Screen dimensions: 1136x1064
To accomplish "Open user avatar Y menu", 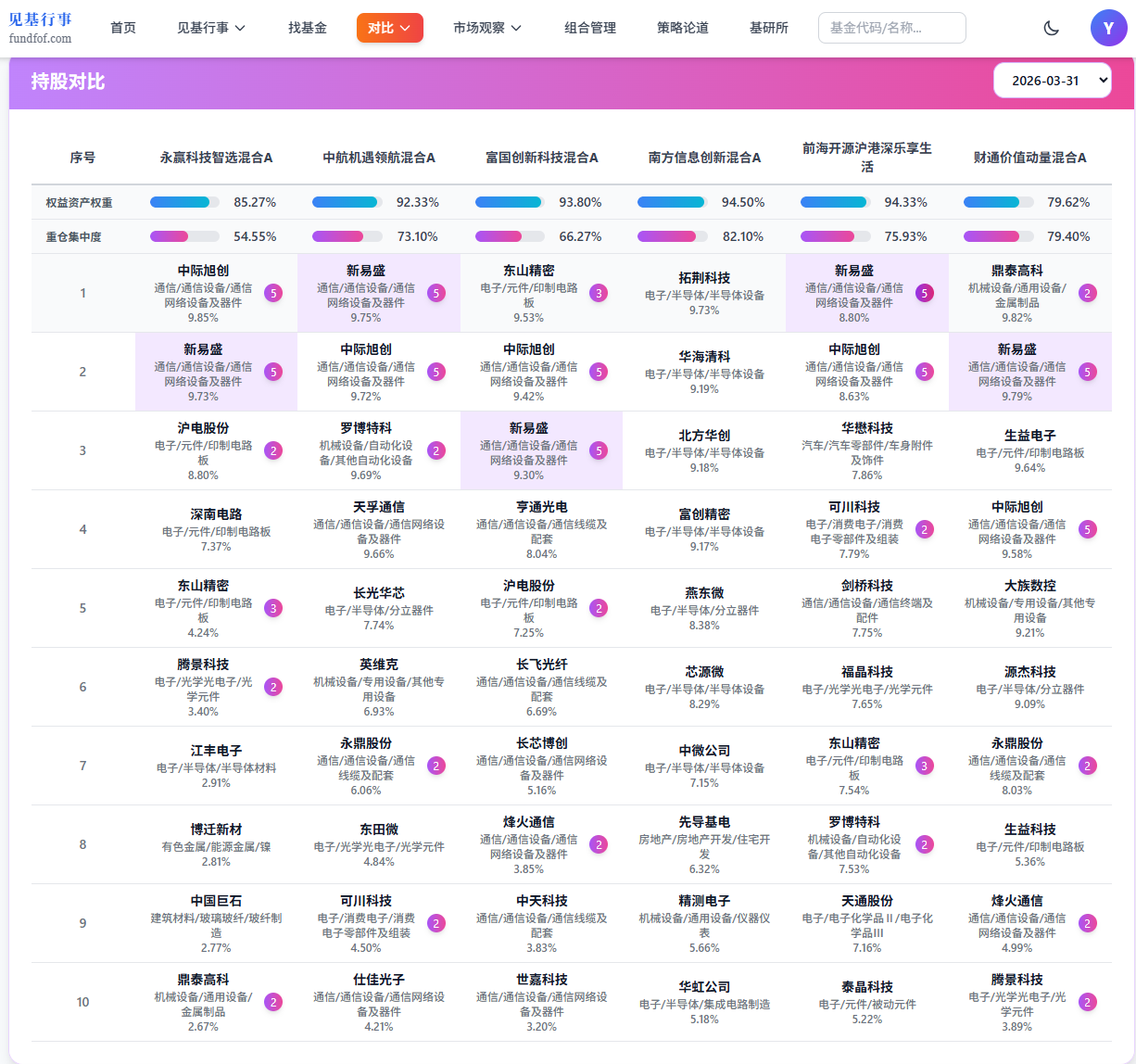I will (1108, 28).
